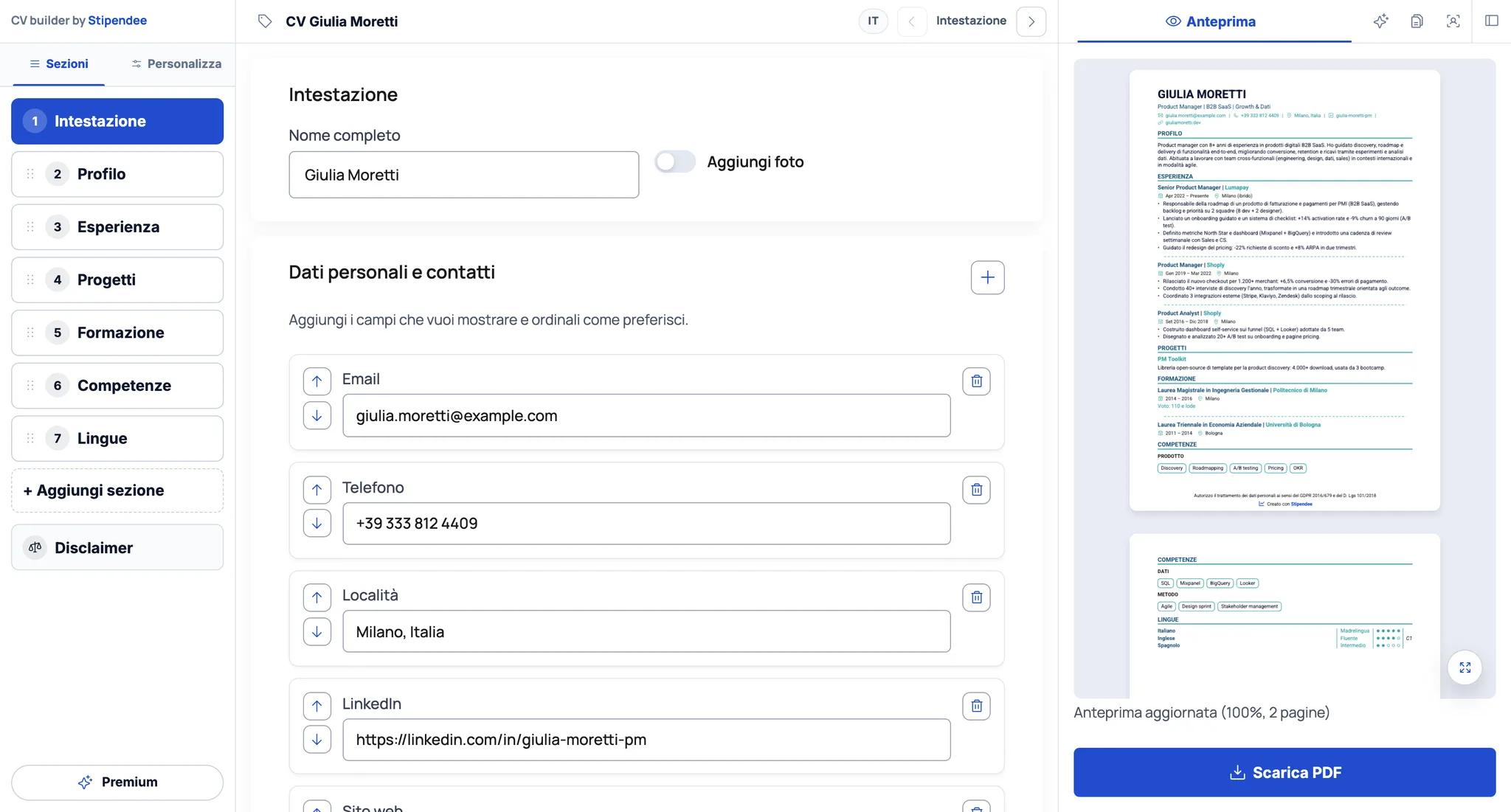Click drag handle of Esperienza section
Screen dimensions: 1511x812
click(x=30, y=227)
